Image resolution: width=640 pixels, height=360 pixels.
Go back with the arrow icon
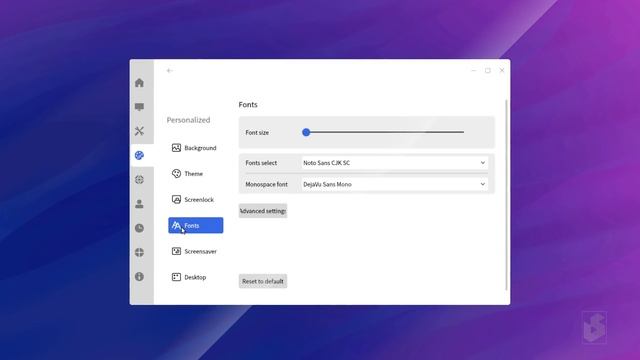170,71
